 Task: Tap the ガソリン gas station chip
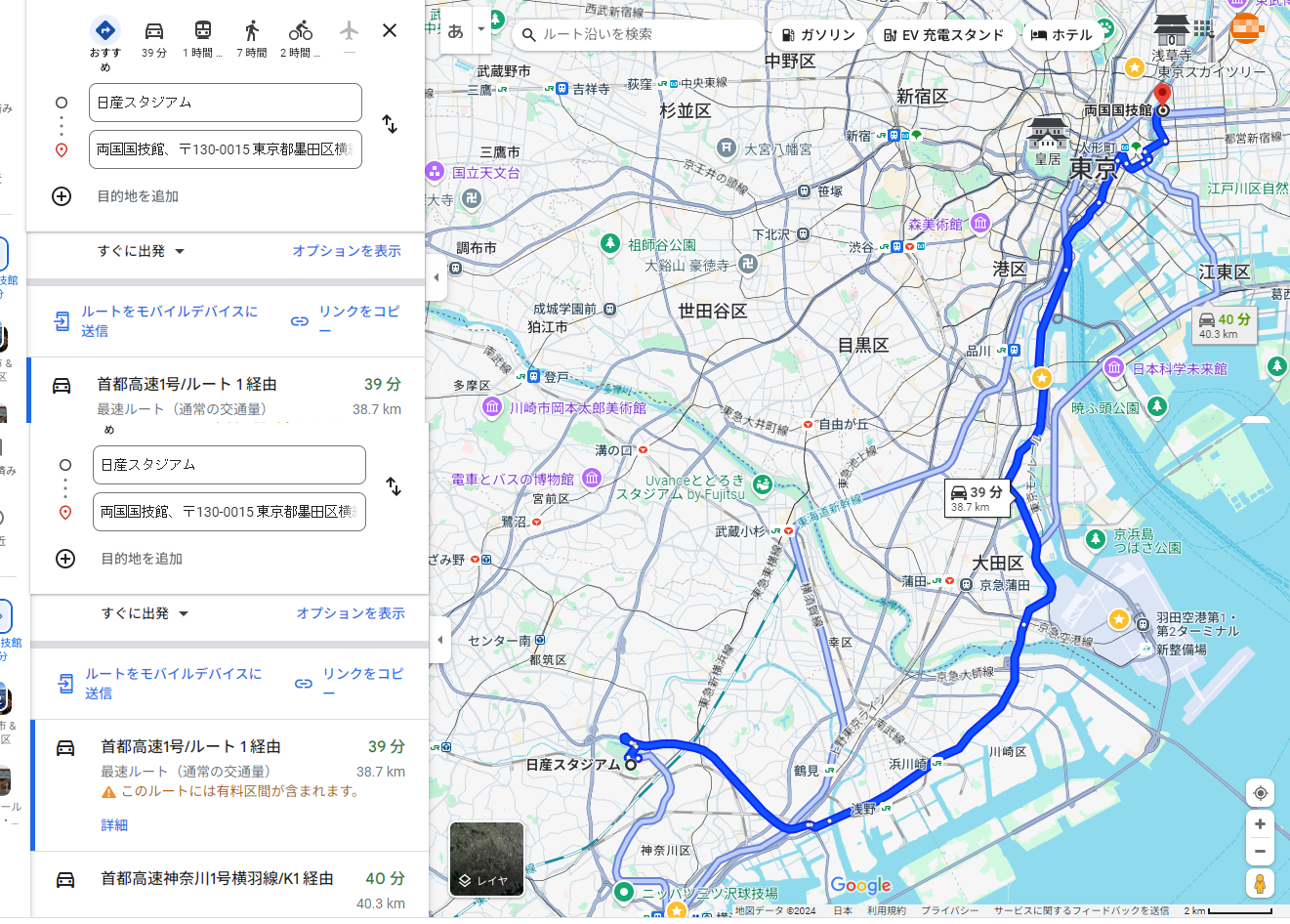(818, 34)
